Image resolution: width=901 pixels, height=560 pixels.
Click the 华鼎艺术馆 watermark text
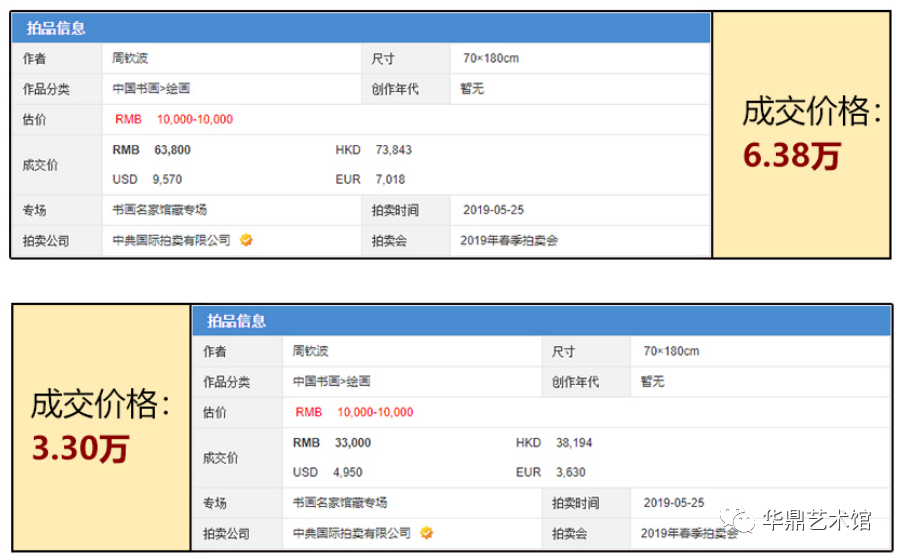coord(817,520)
